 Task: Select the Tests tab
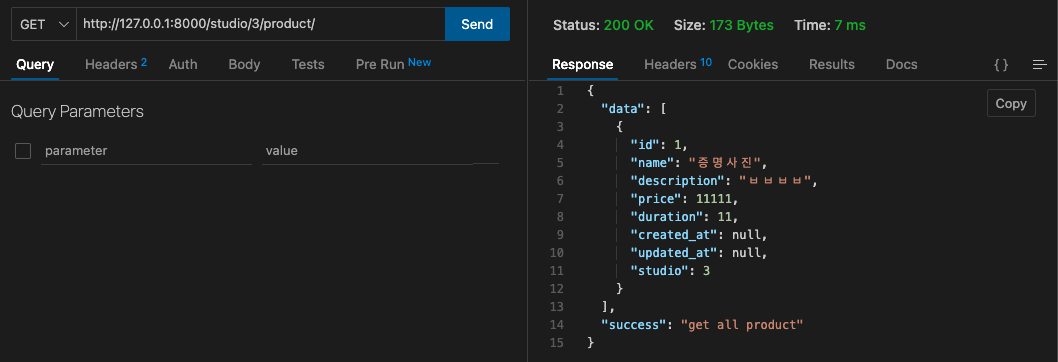308,64
